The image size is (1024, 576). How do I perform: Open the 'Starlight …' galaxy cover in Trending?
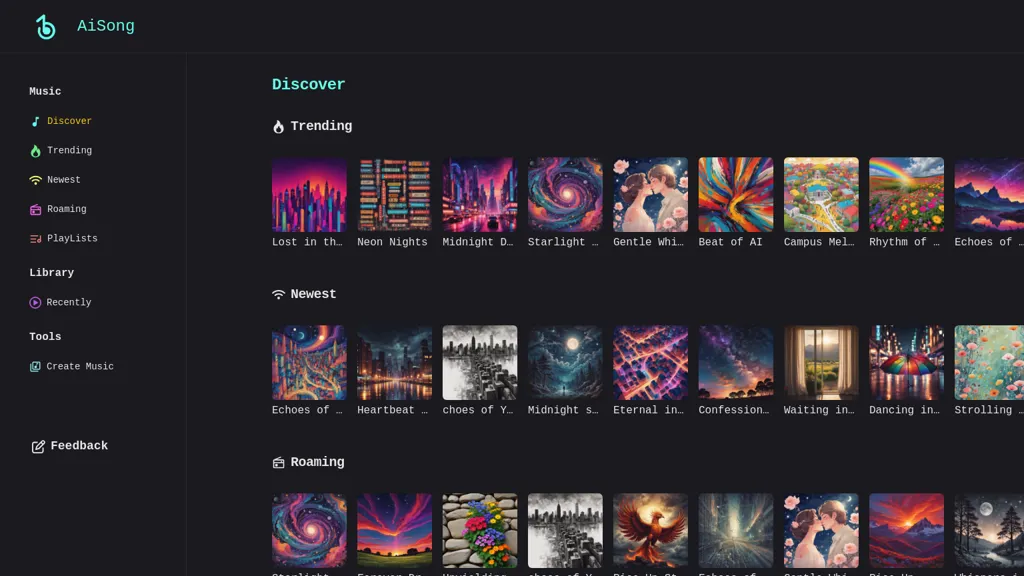pyautogui.click(x=565, y=195)
